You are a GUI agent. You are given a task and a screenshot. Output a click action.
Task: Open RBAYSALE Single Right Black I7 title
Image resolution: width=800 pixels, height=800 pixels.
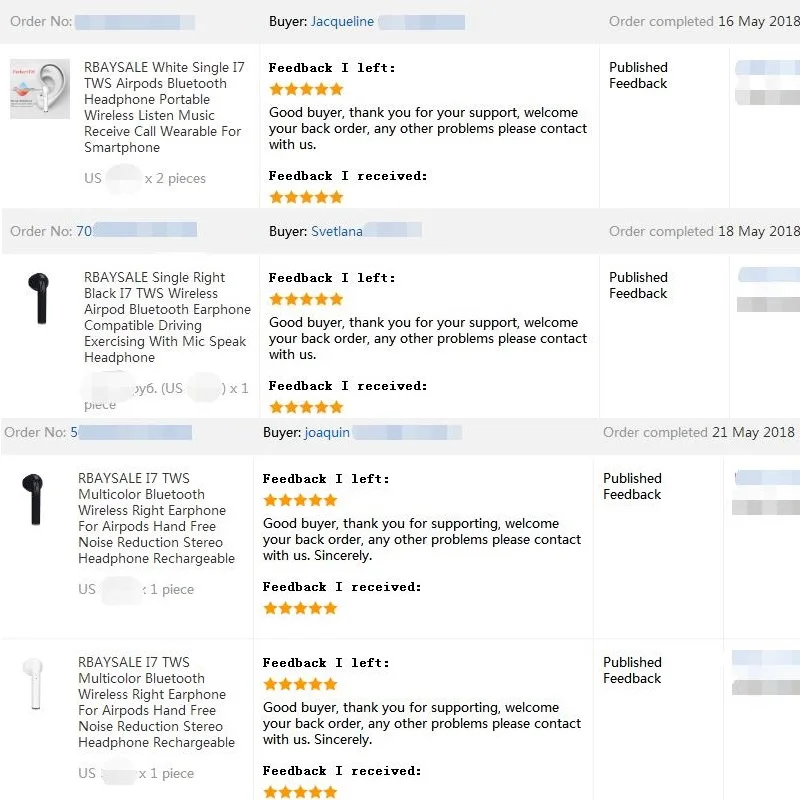[167, 317]
